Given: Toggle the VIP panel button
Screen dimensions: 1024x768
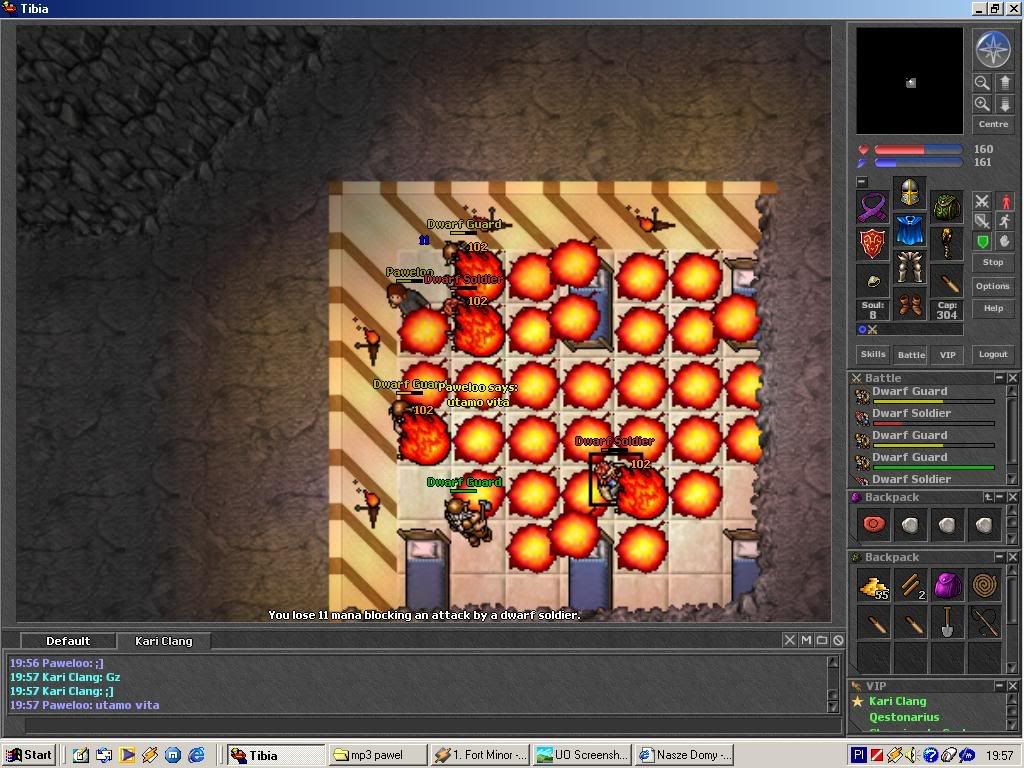Looking at the screenshot, I should point(948,355).
